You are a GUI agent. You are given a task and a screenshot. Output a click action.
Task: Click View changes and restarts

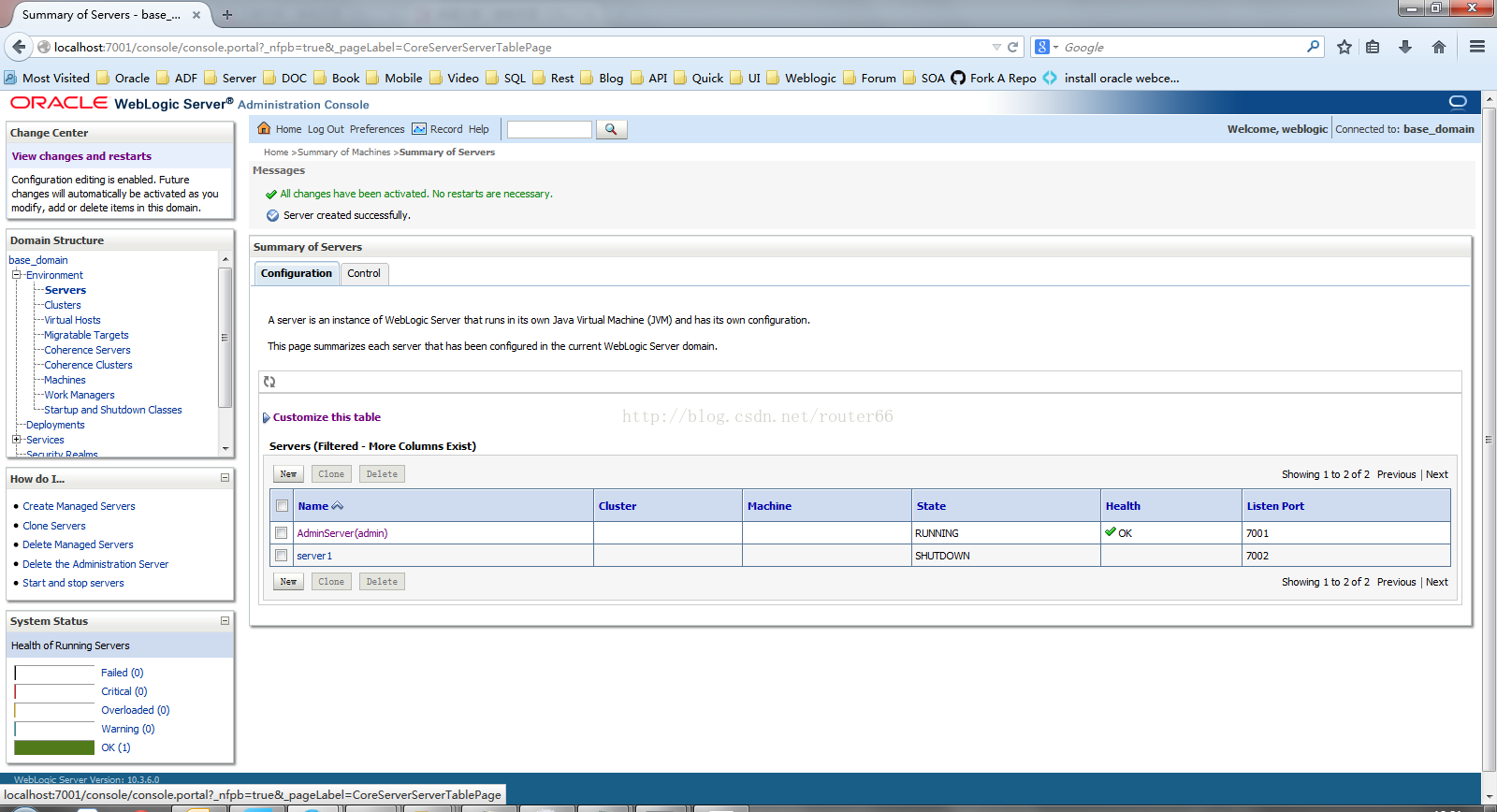click(x=81, y=156)
